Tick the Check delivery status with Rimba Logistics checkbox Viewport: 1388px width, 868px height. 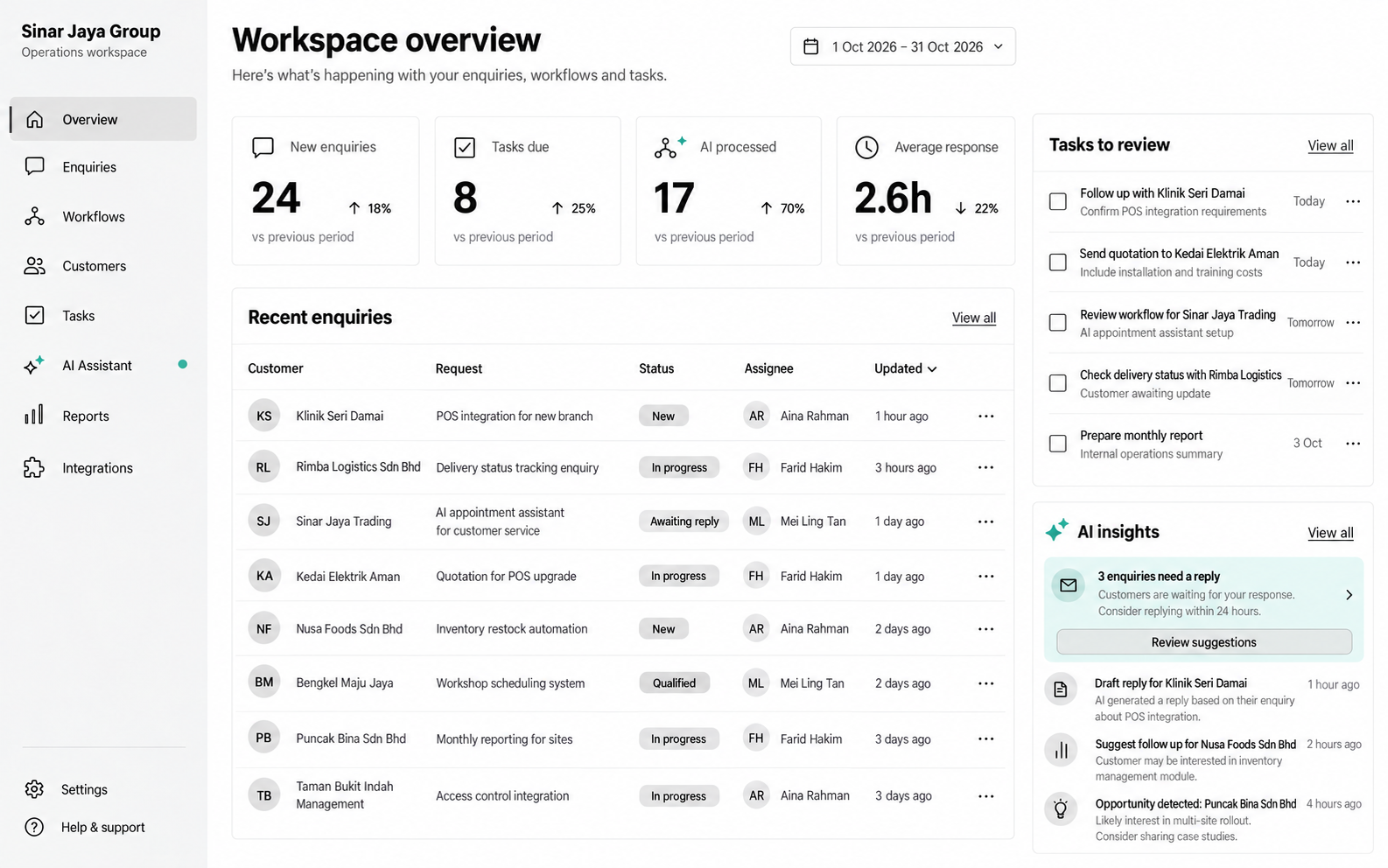pyautogui.click(x=1058, y=383)
